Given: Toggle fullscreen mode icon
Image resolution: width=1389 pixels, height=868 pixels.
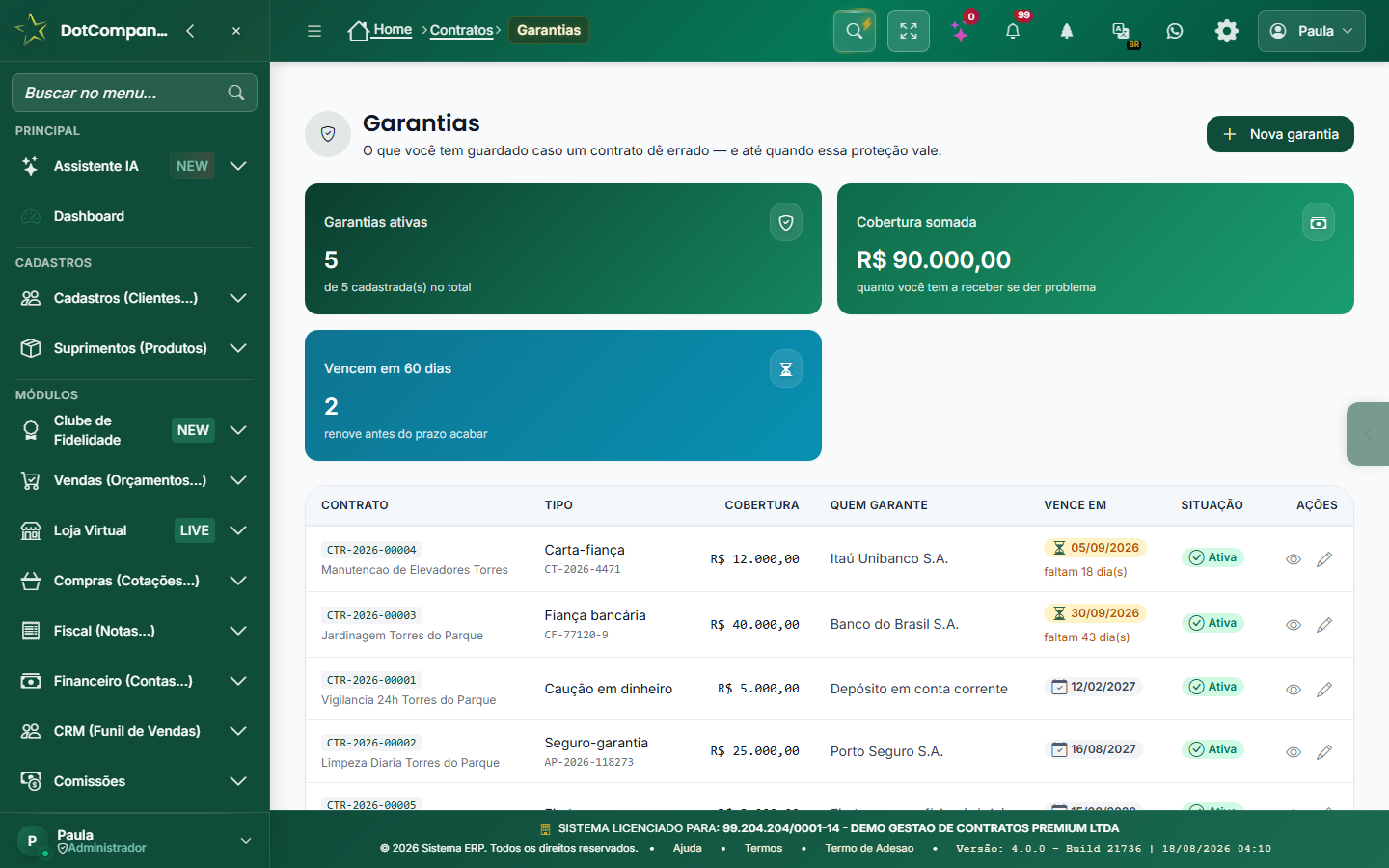Looking at the screenshot, I should point(909,31).
